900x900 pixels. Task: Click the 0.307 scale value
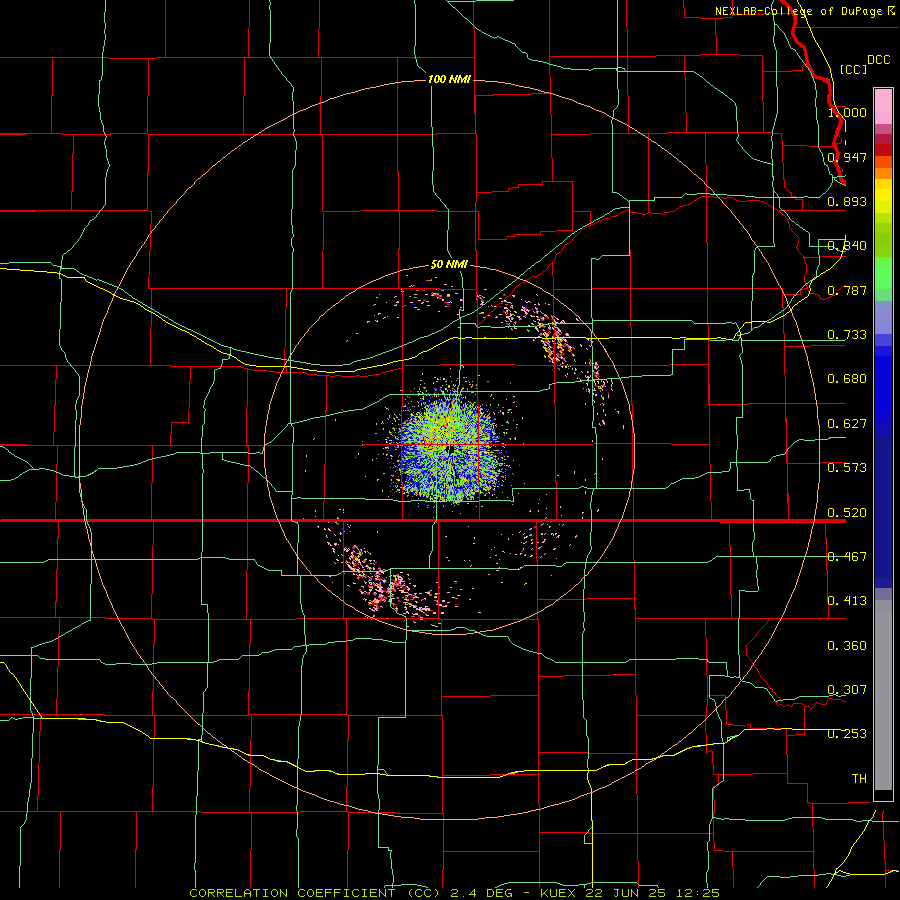coord(847,690)
